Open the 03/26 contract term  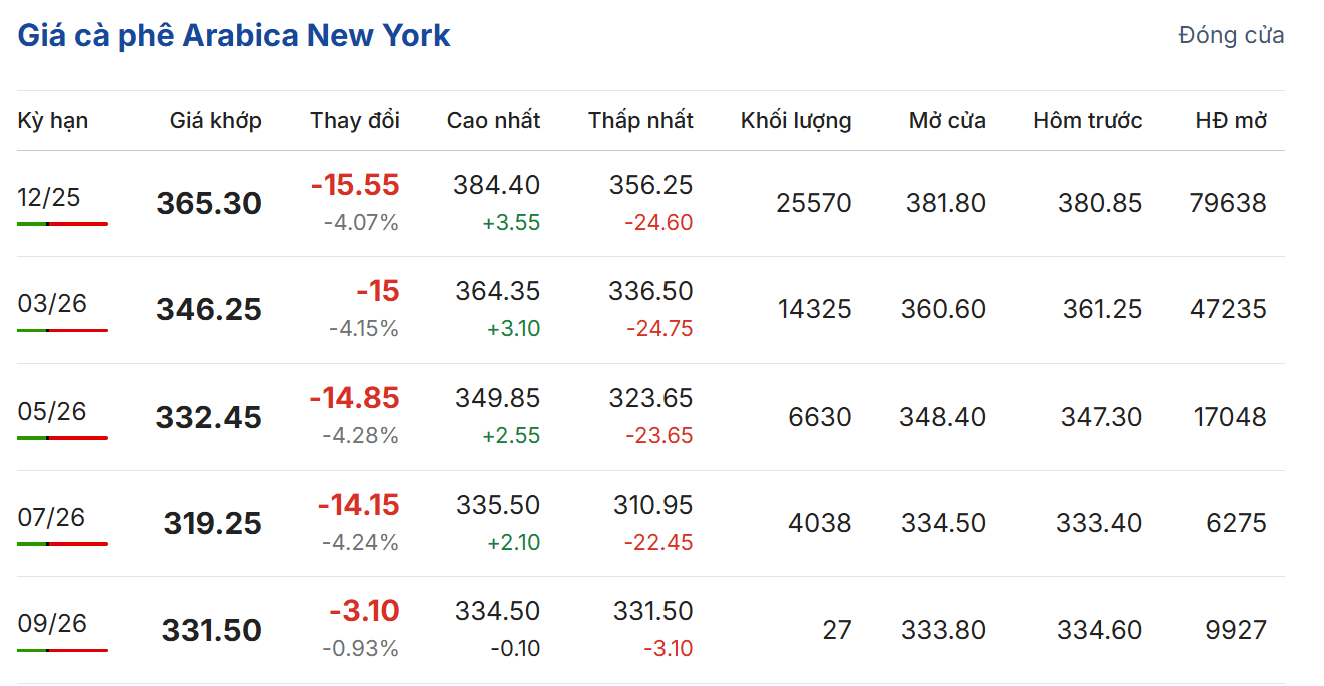52,304
